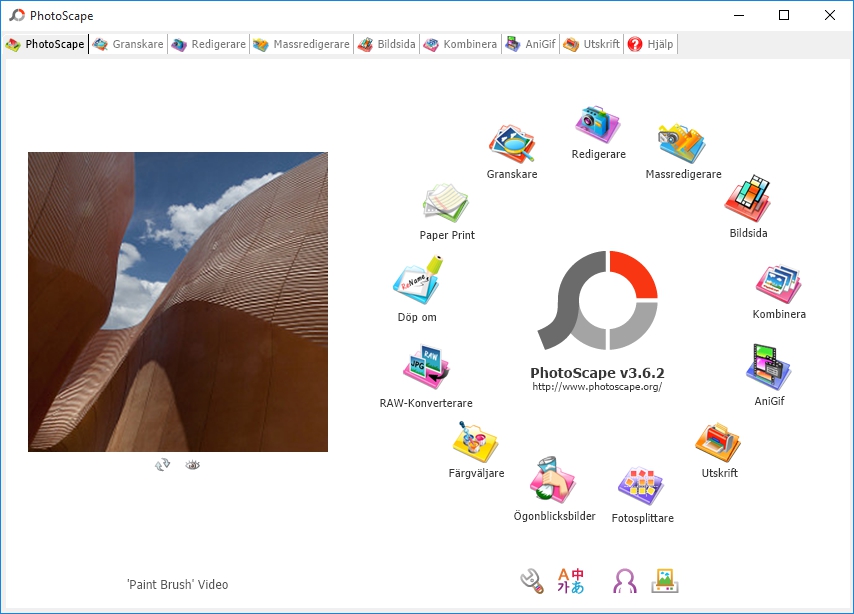The image size is (854, 614).
Task: Open the Utskrift printer icon in the circle
Action: coord(718,442)
